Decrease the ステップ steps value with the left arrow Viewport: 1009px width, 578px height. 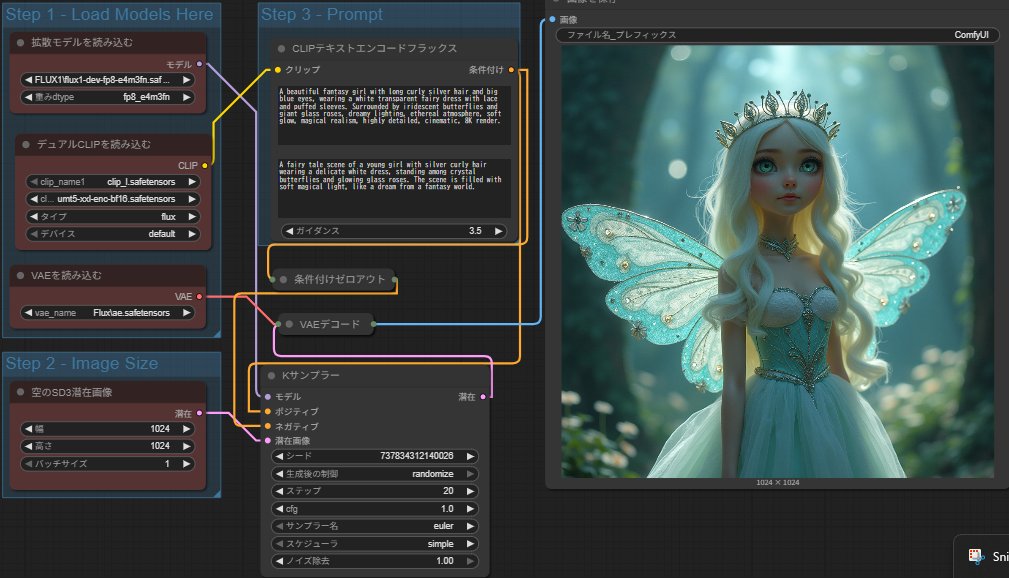coord(279,491)
